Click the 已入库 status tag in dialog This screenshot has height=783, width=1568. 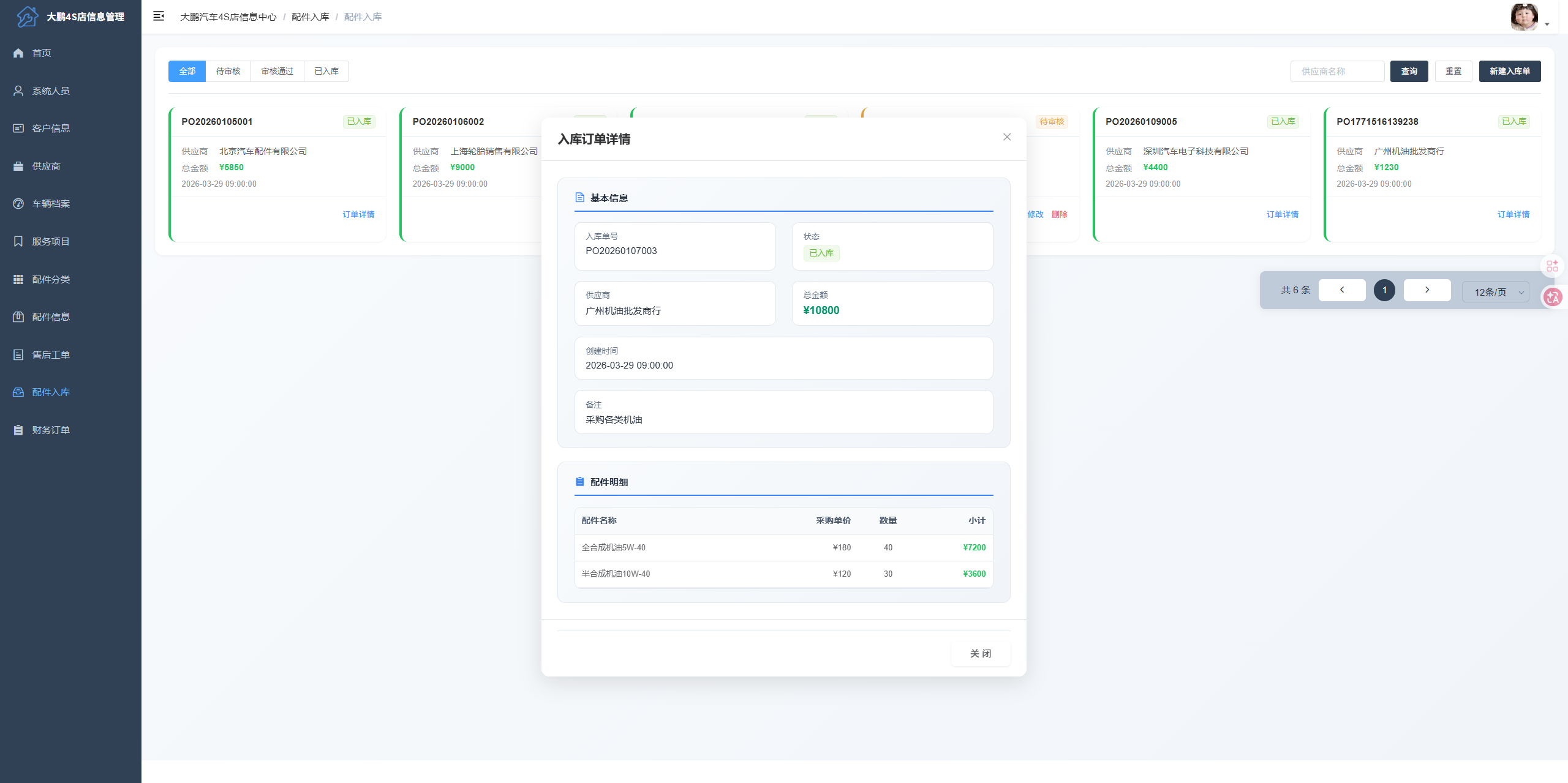click(x=821, y=253)
